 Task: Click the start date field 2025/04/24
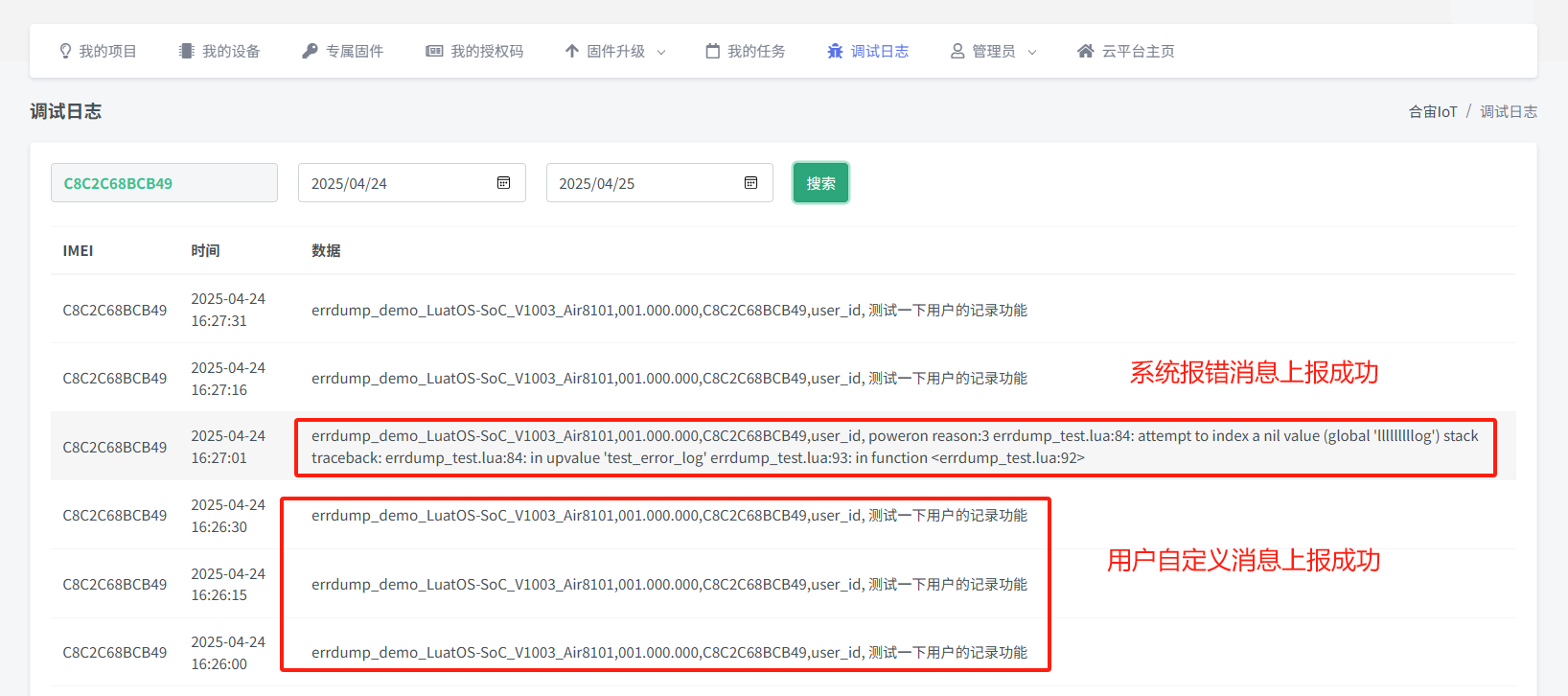pyautogui.click(x=412, y=183)
